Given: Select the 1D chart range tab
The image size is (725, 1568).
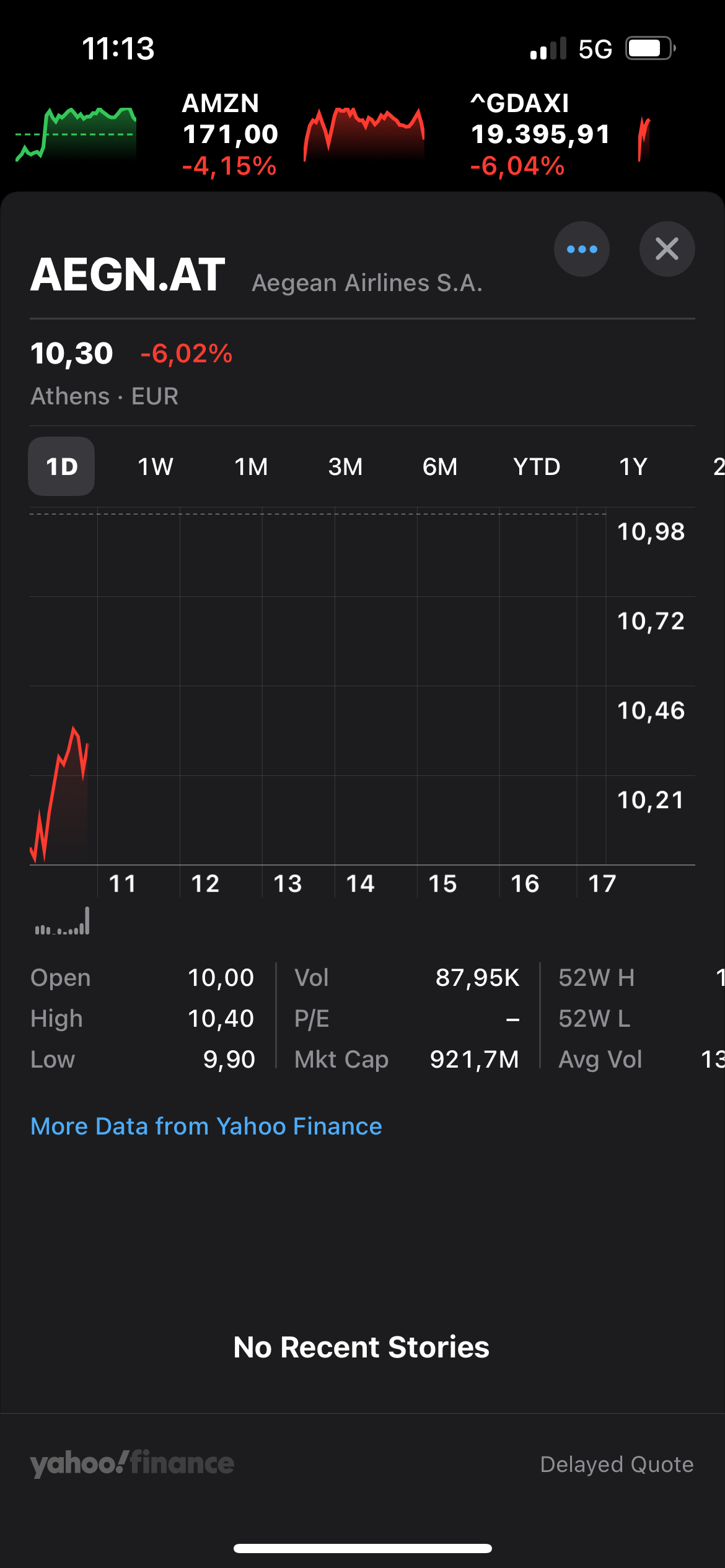Looking at the screenshot, I should pyautogui.click(x=61, y=466).
